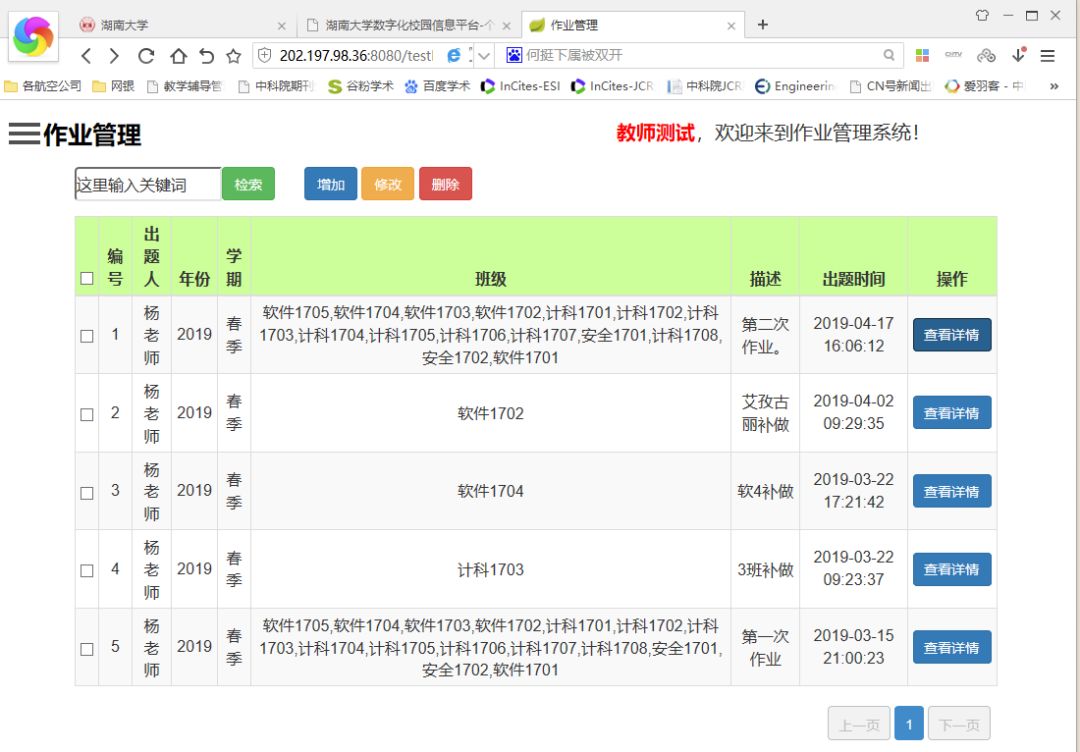1080x752 pixels.
Task: Toggle the select-all checkbox in table header
Action: 87,279
